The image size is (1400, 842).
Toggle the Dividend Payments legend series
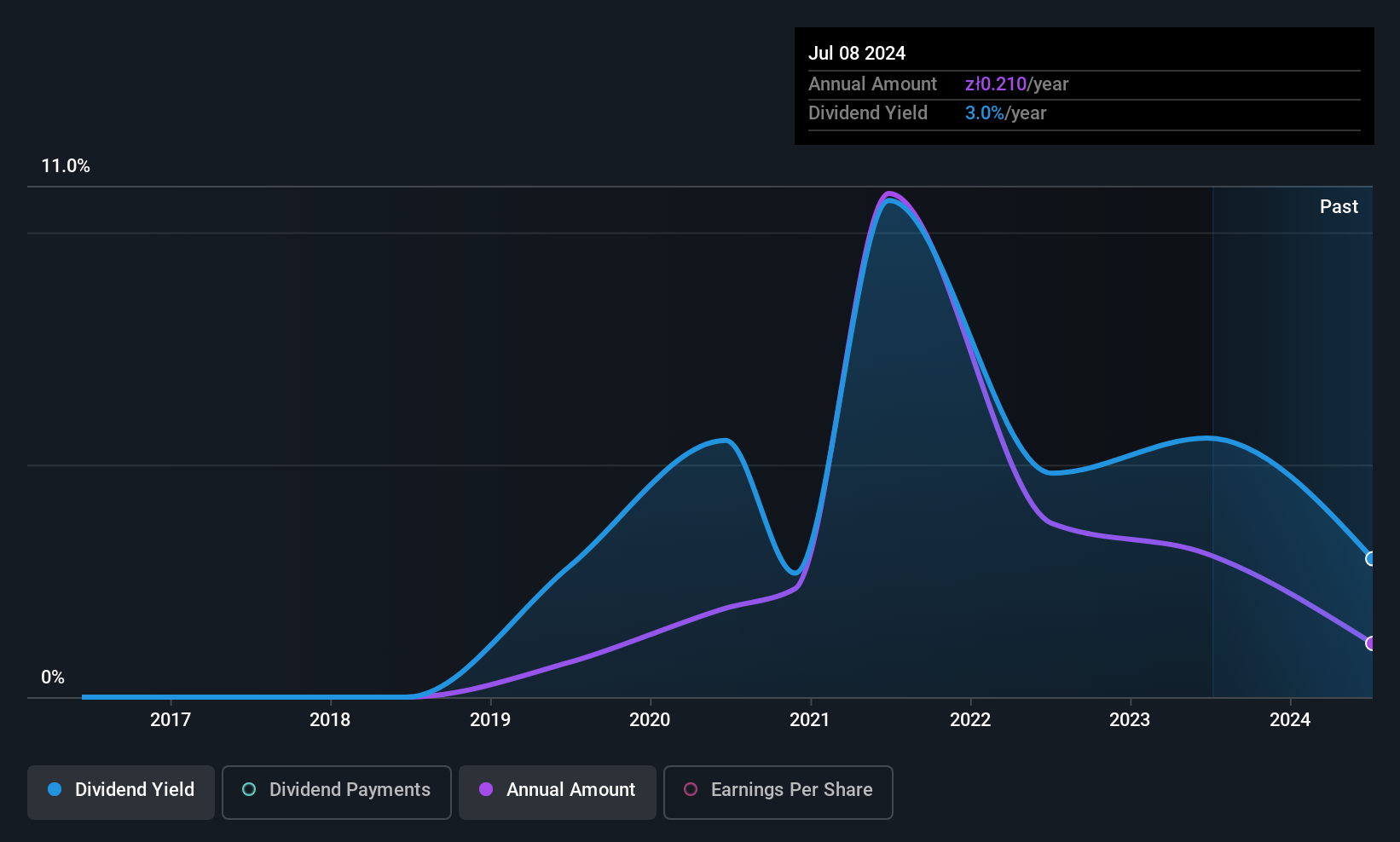[337, 793]
